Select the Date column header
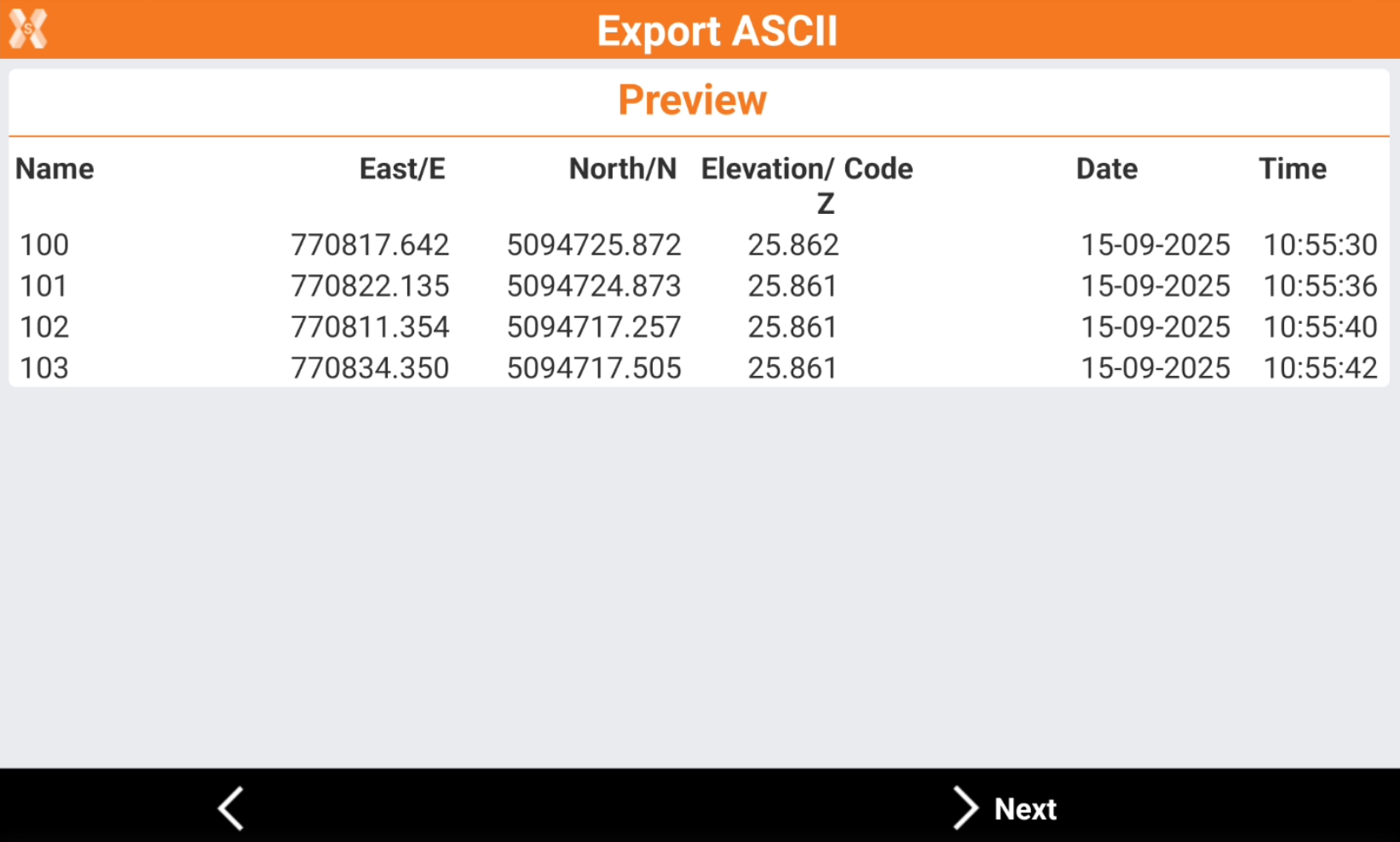The height and width of the screenshot is (842, 1400). coord(1106,169)
